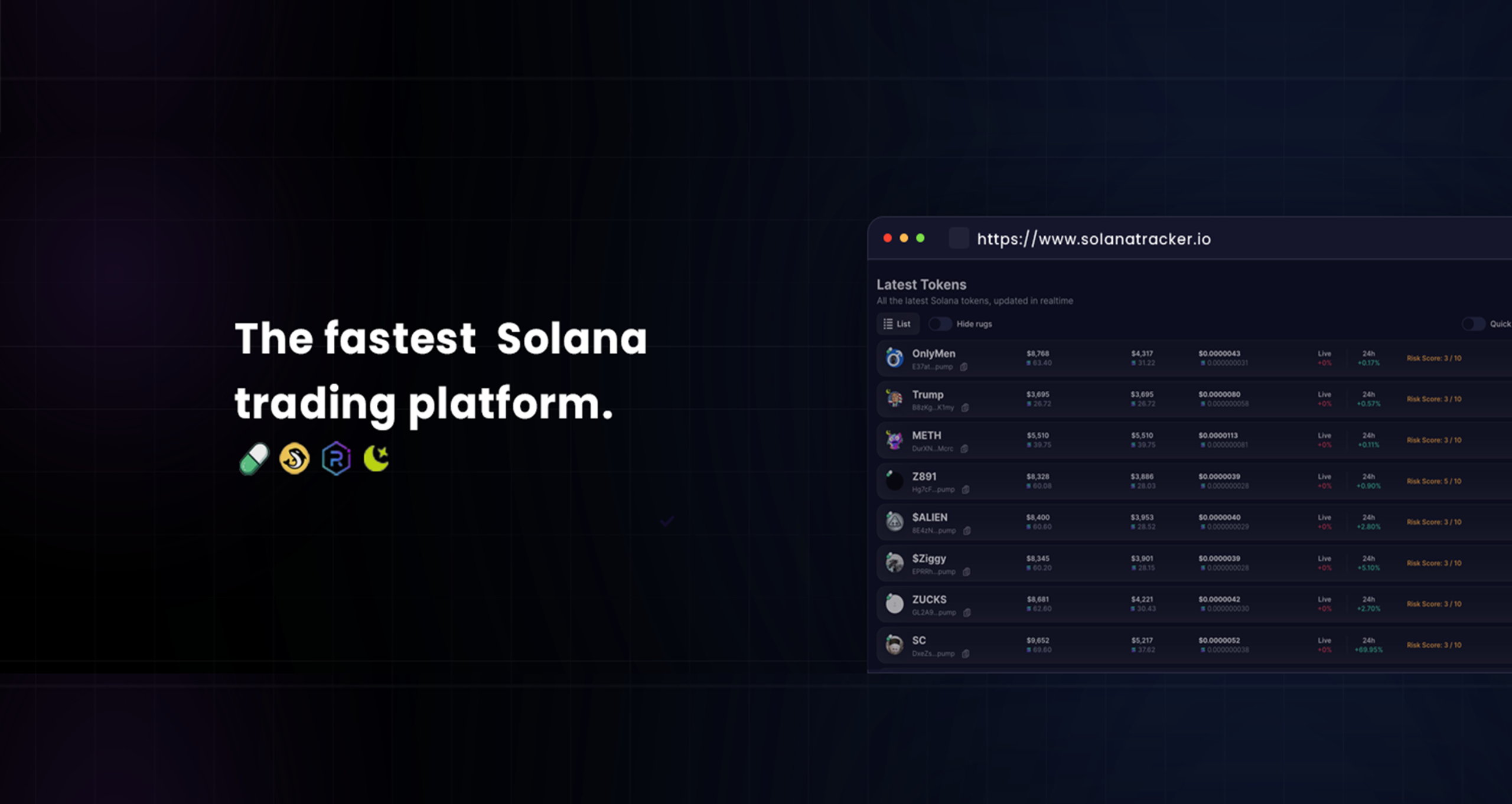The width and height of the screenshot is (1512, 804).
Task: Toggle the Quick switch
Action: tap(1473, 324)
